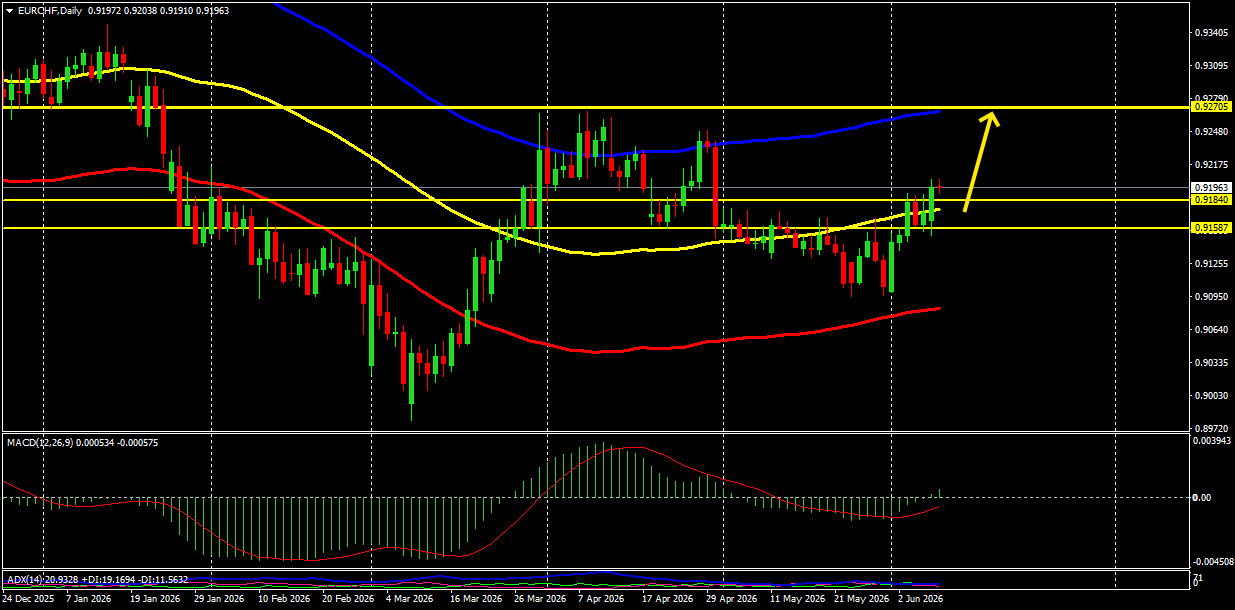Screen dimensions: 1235x610
Task: Click the current price label 0.91963
Action: tap(1209, 188)
